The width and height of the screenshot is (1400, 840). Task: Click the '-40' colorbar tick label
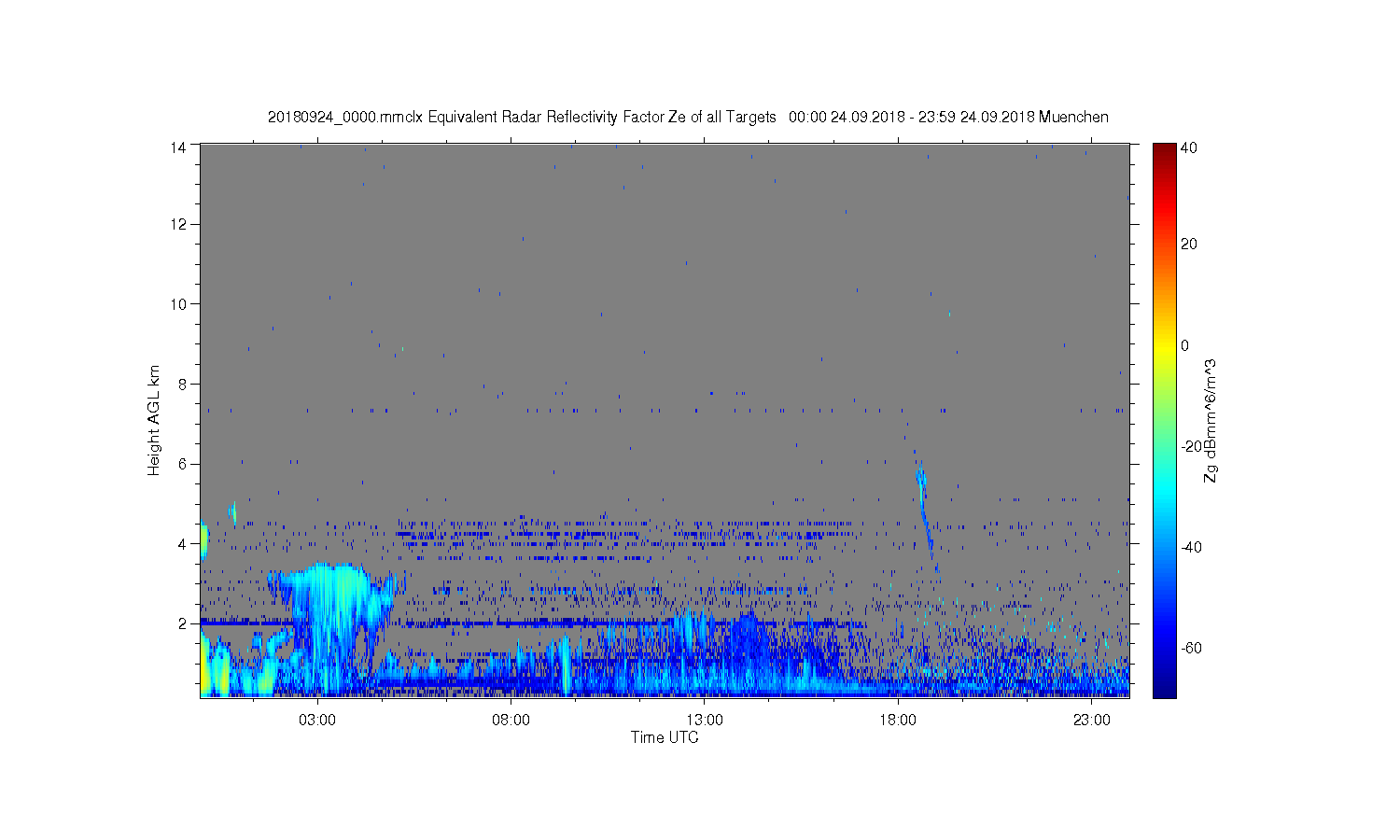[x=1191, y=547]
